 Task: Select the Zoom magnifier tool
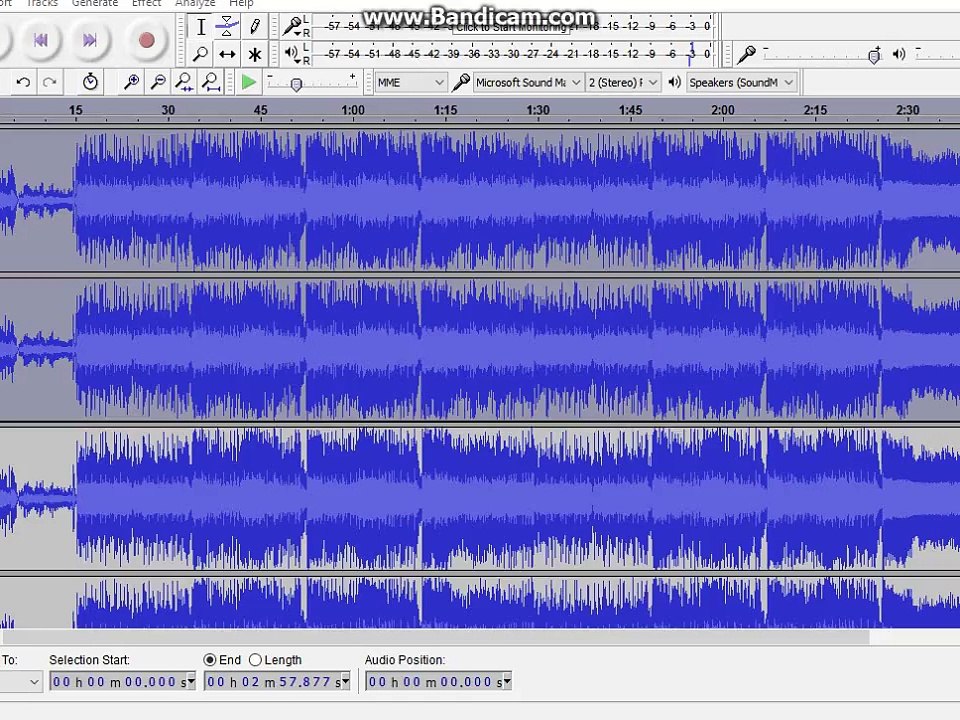coord(200,54)
